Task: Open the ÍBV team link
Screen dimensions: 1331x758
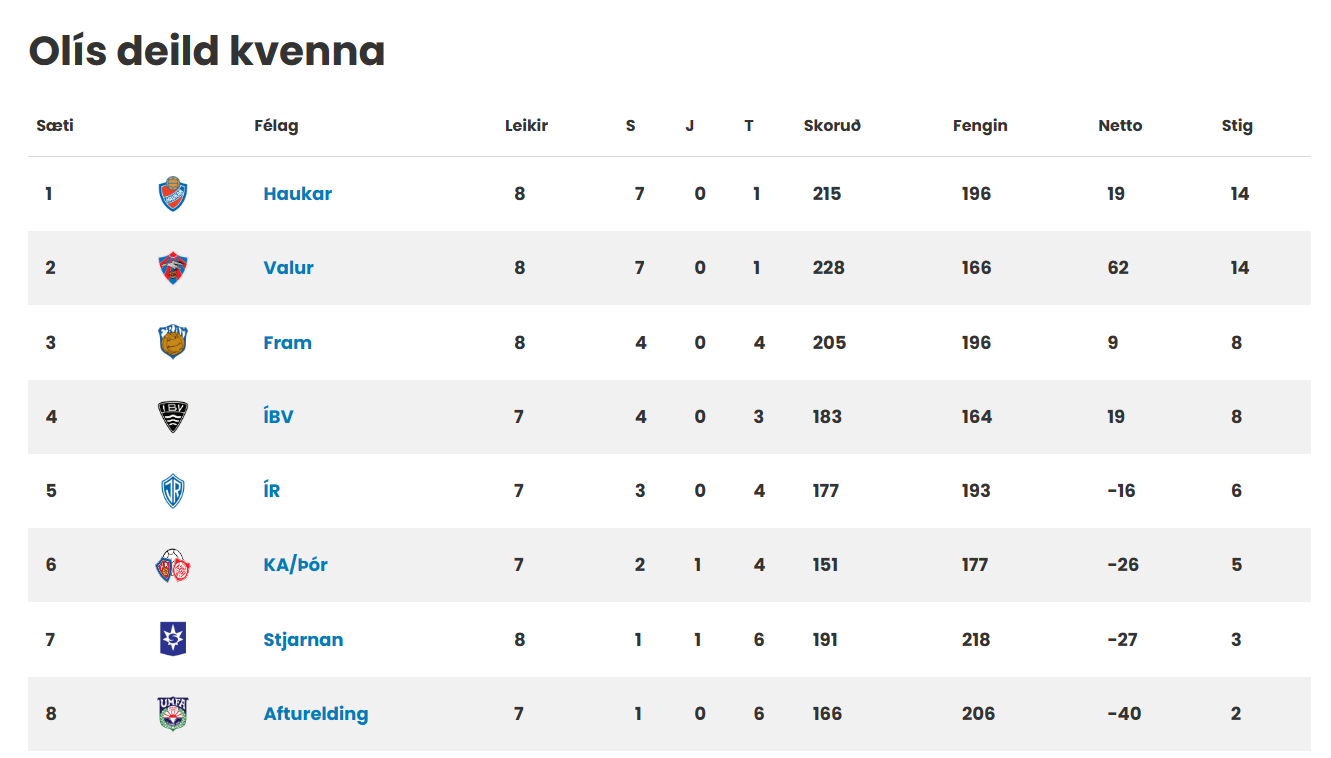Action: click(x=279, y=417)
